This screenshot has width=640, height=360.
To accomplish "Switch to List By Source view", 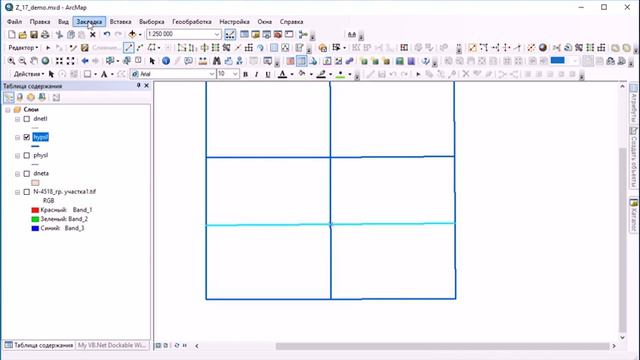I will tap(20, 98).
